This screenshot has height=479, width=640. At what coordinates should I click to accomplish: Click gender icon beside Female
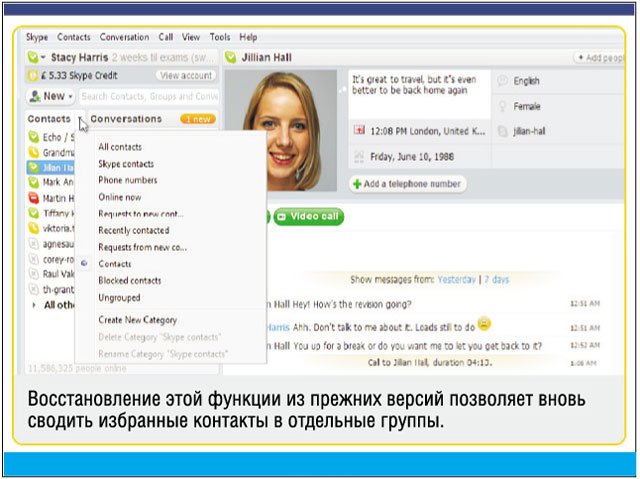[x=502, y=106]
